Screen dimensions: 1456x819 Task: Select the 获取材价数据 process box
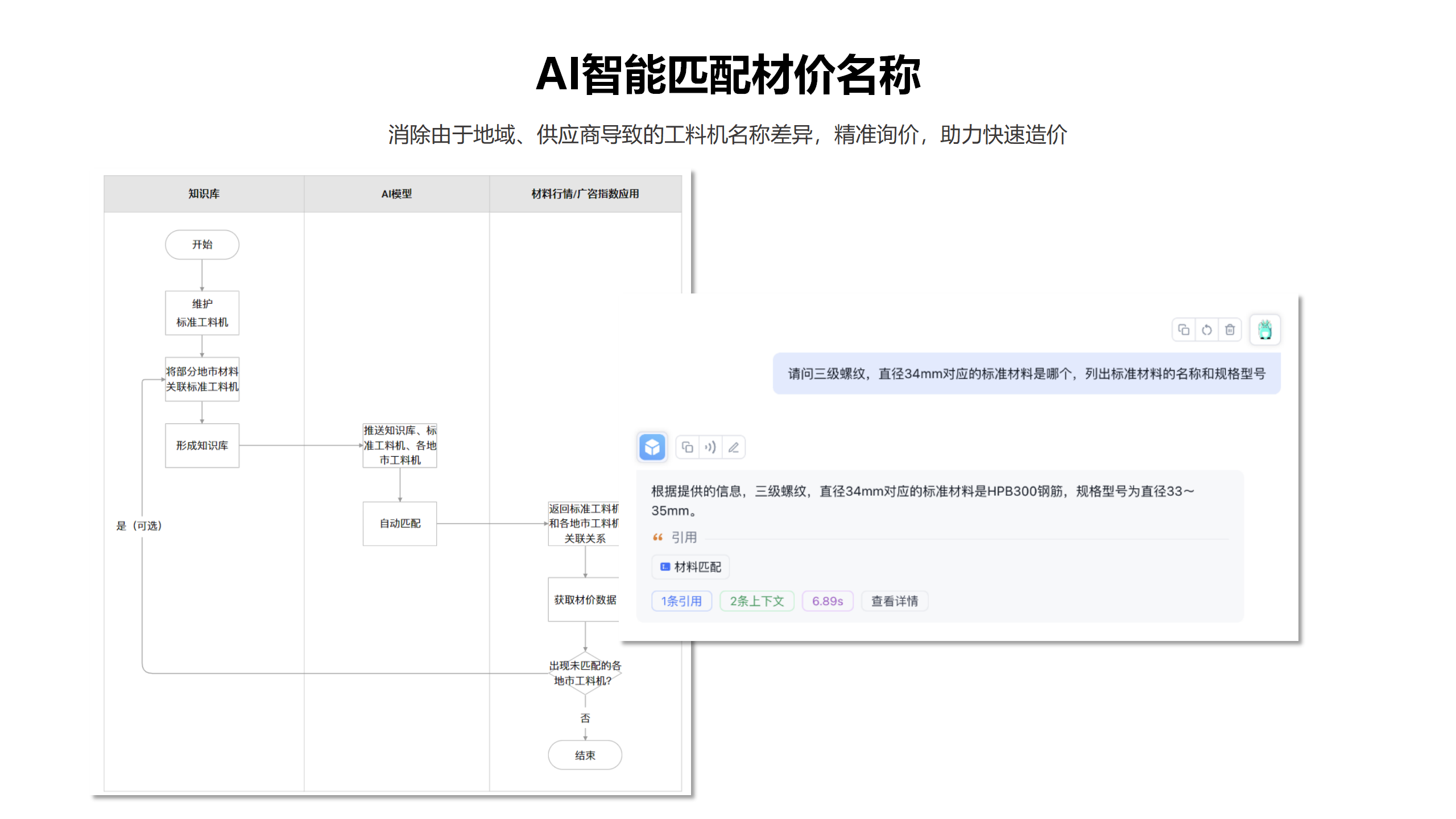tap(585, 599)
